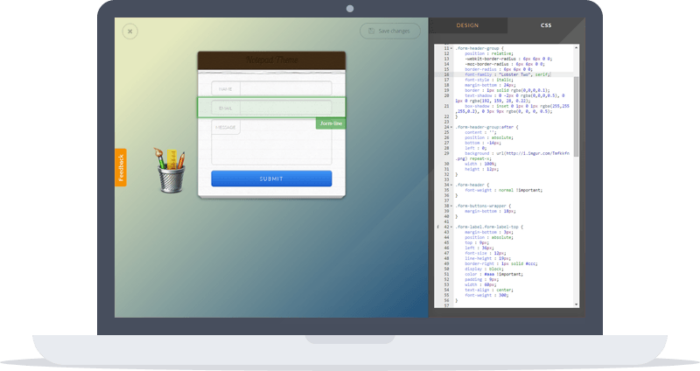This screenshot has height=371, width=700.
Task: Click the blue SUBMIT button
Action: tap(271, 179)
